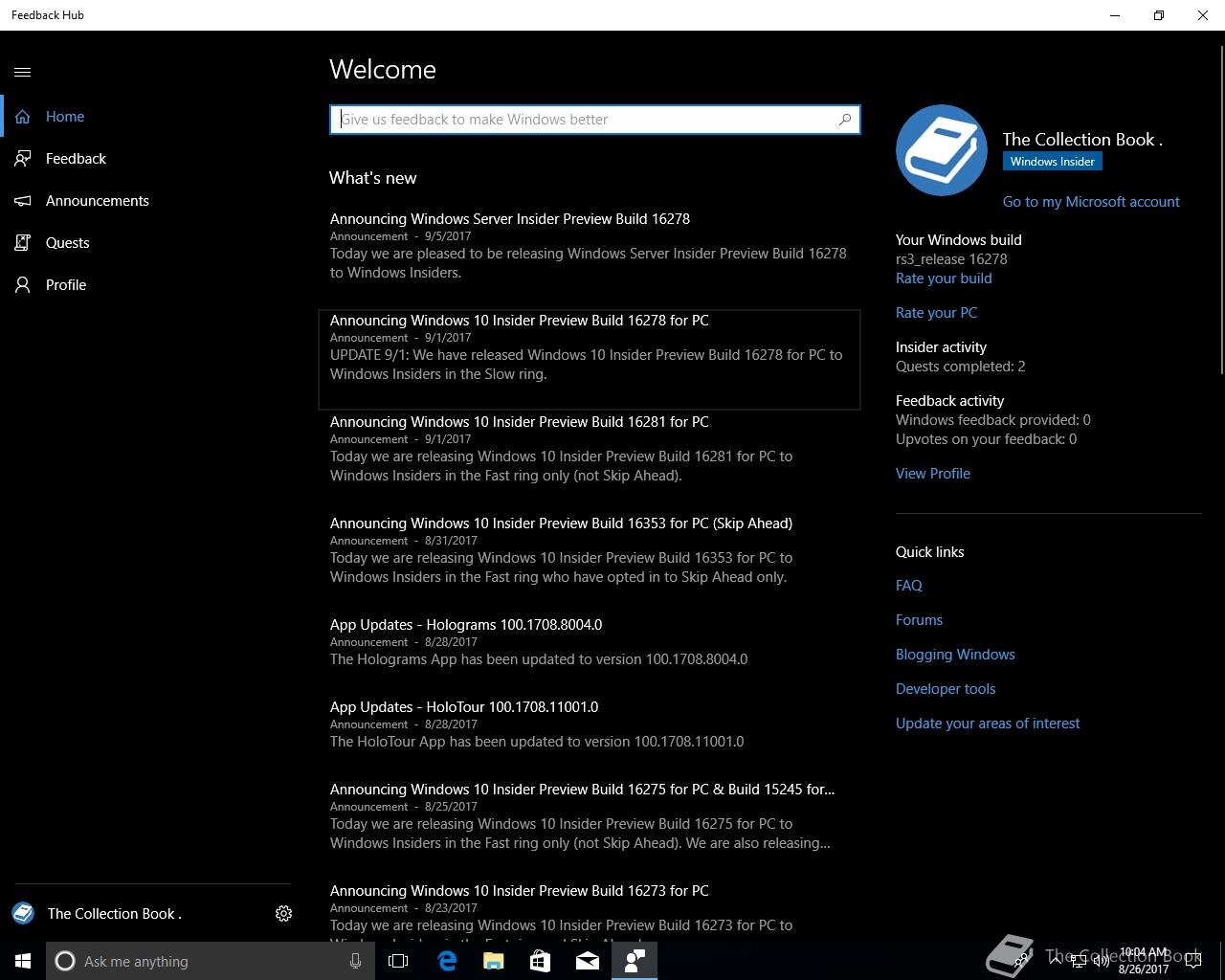Select Feedback in the sidebar
Screen dimensions: 1225x980
(153, 159)
